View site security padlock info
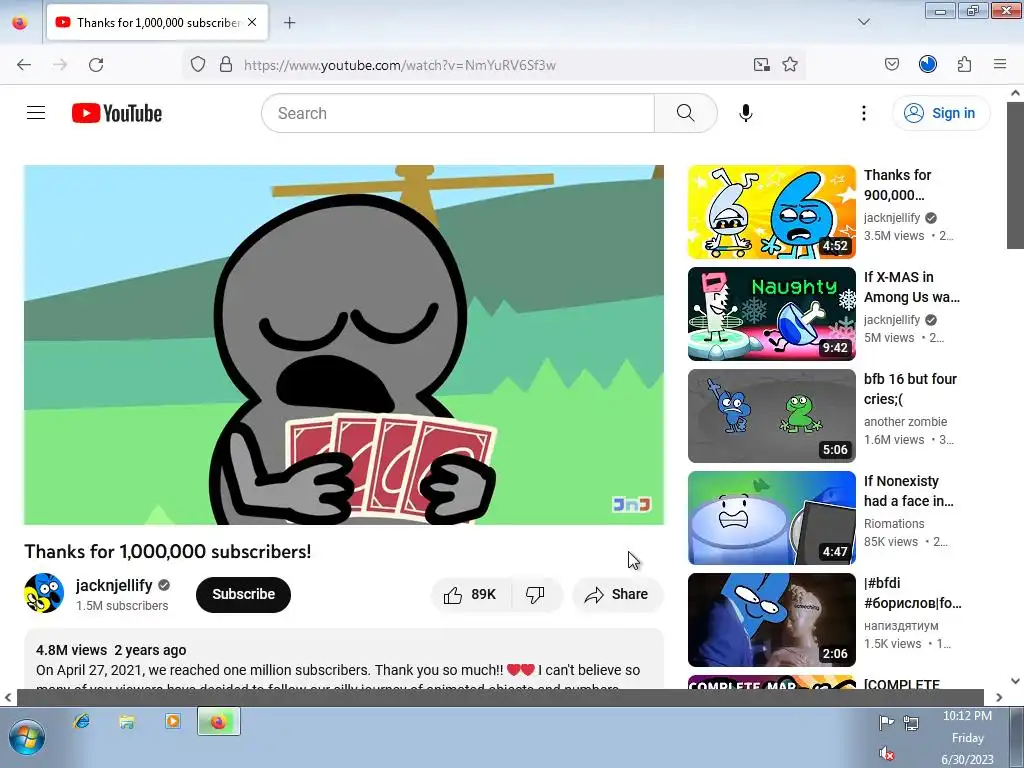This screenshot has height=768, width=1024. (226, 65)
